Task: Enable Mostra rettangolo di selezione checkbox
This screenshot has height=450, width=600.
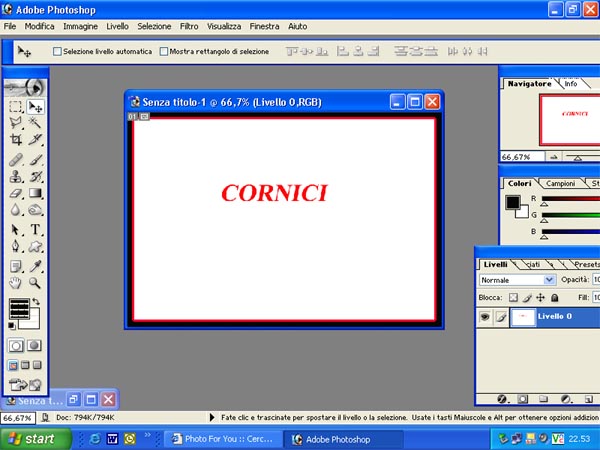Action: (164, 51)
